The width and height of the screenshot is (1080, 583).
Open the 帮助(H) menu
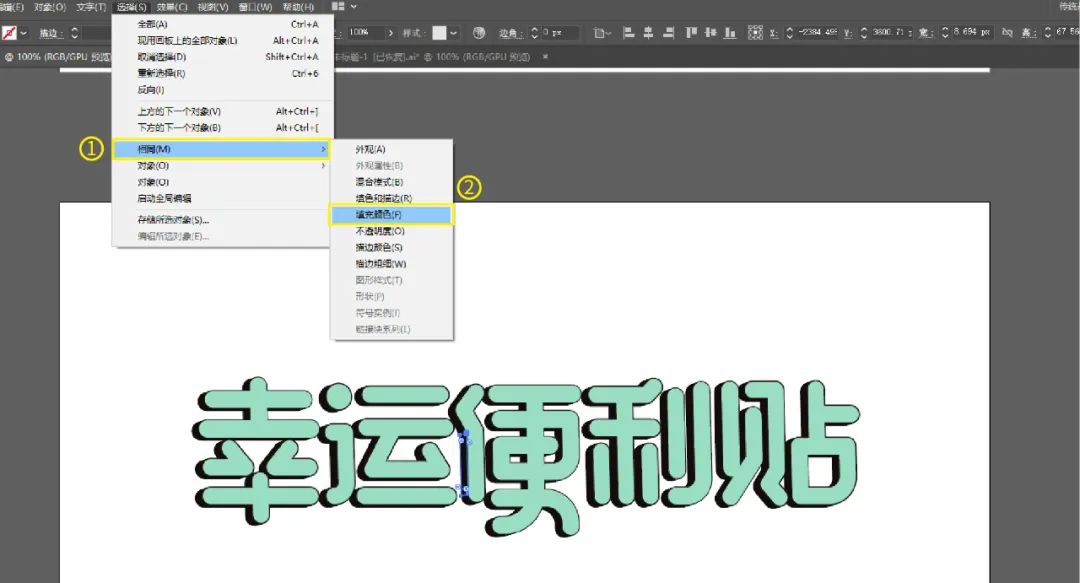[298, 7]
